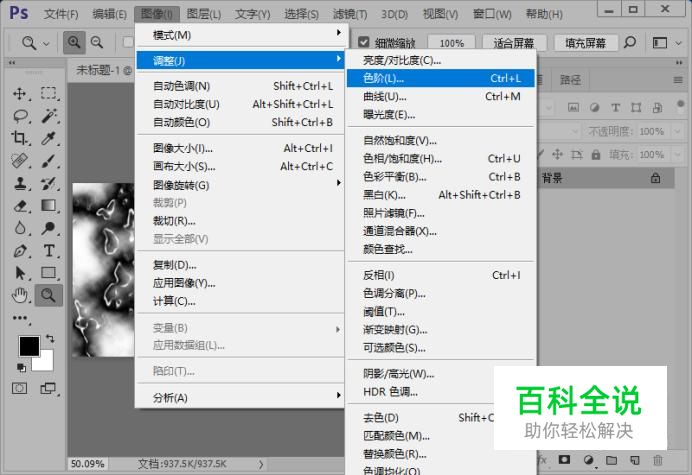Image resolution: width=692 pixels, height=475 pixels.
Task: Open the 不透明度 value dropdown
Action: pyautogui.click(x=677, y=132)
